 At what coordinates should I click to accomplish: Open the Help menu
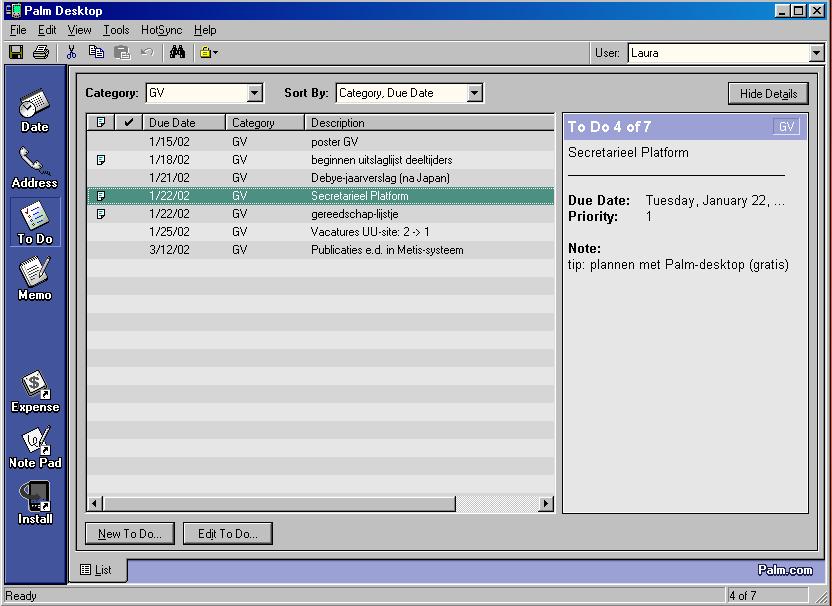pyautogui.click(x=205, y=30)
